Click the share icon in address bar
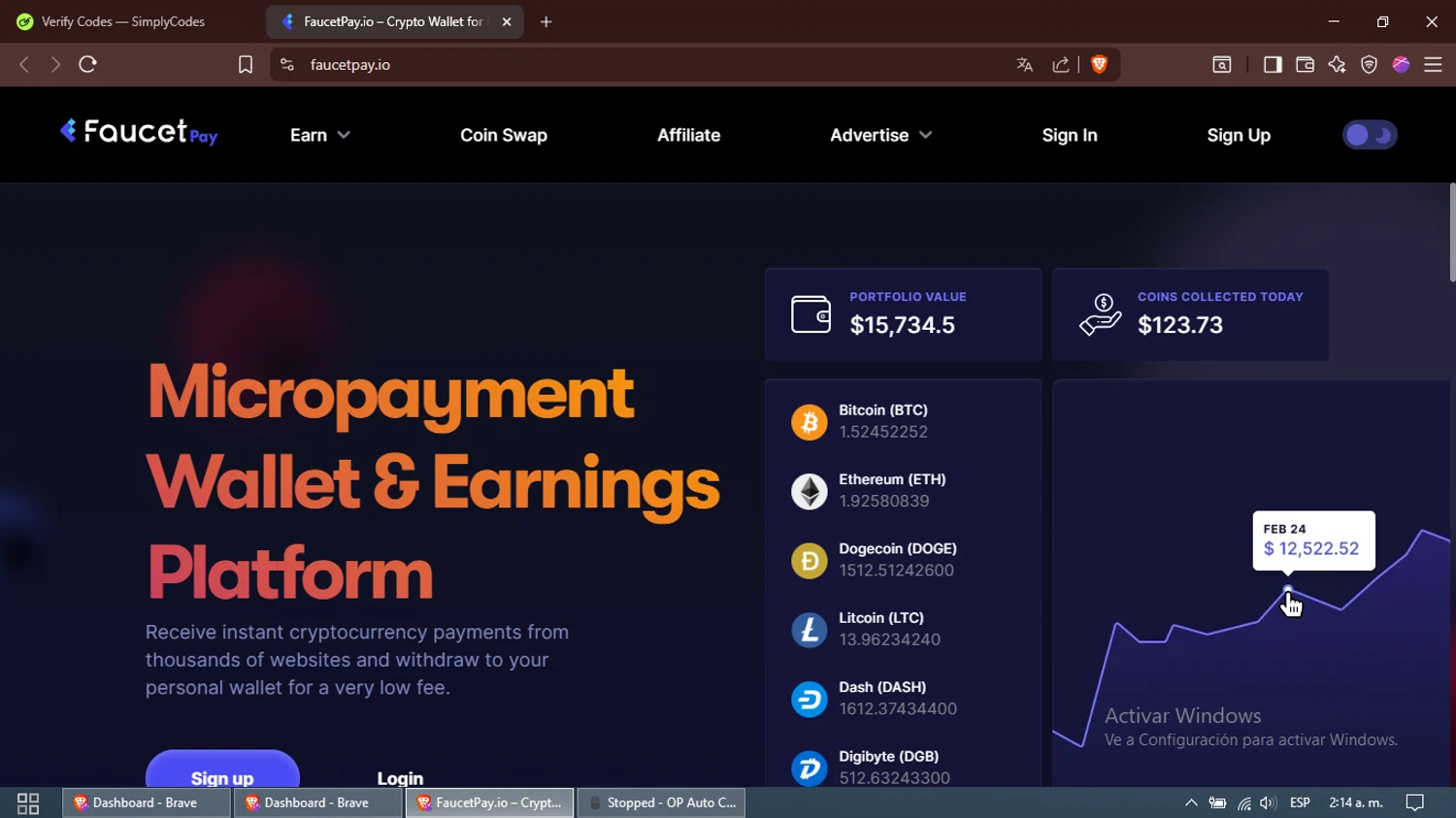1456x818 pixels. click(x=1061, y=64)
